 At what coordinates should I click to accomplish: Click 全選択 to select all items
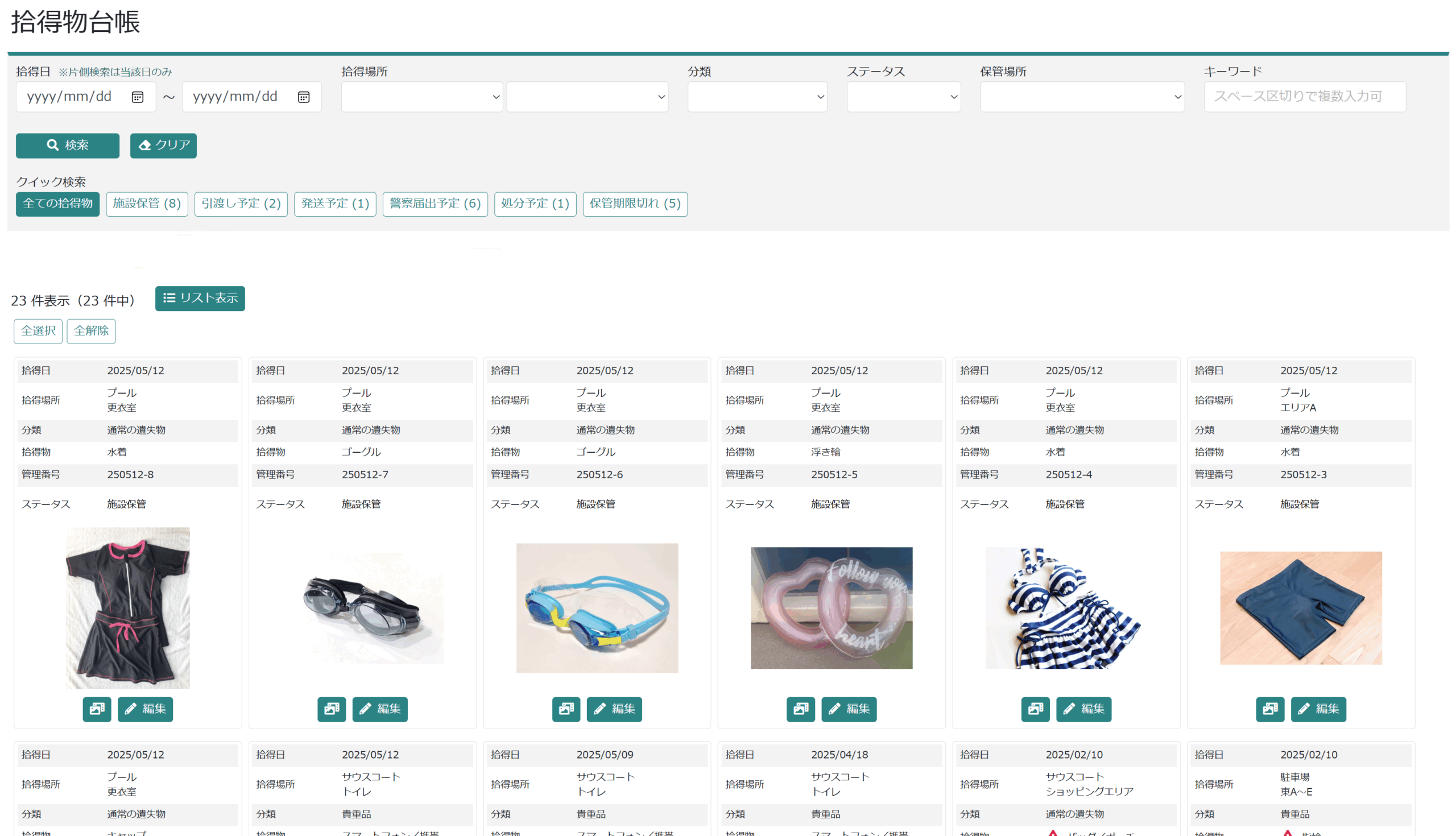click(38, 331)
